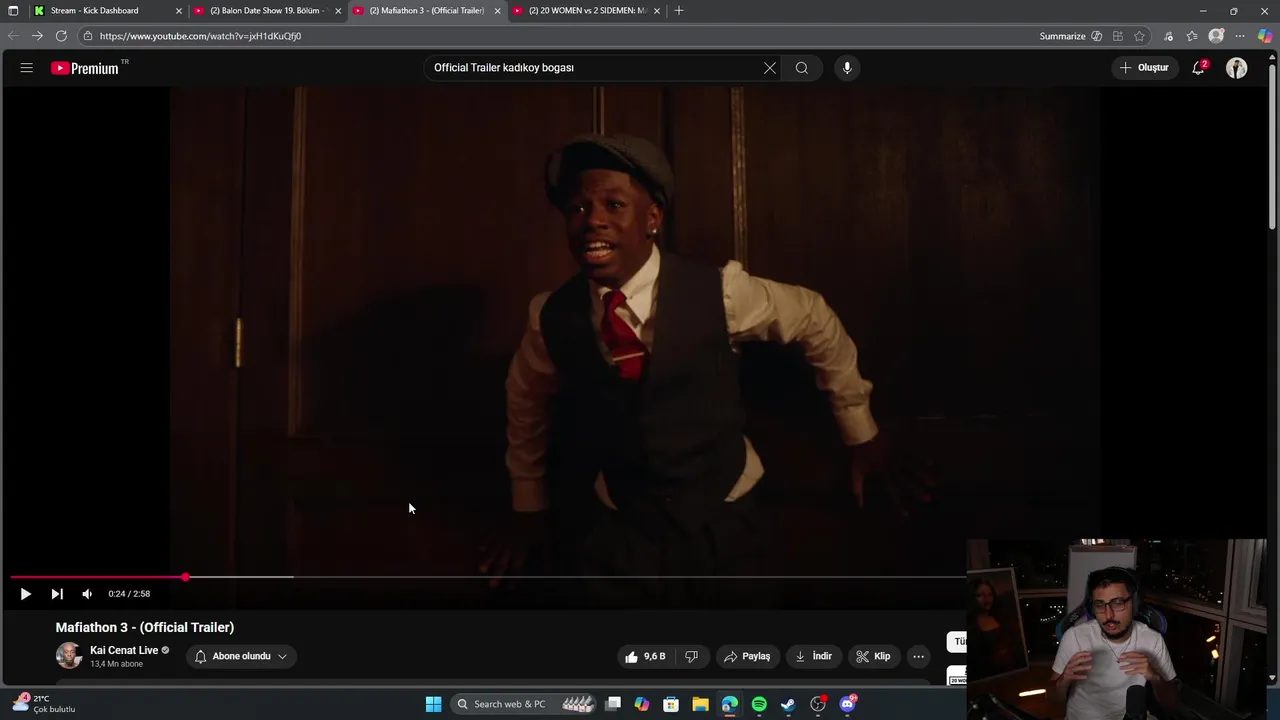Open the Kai Cenat Live channel avatar
Screen dimensions: 1280x720
click(69, 656)
